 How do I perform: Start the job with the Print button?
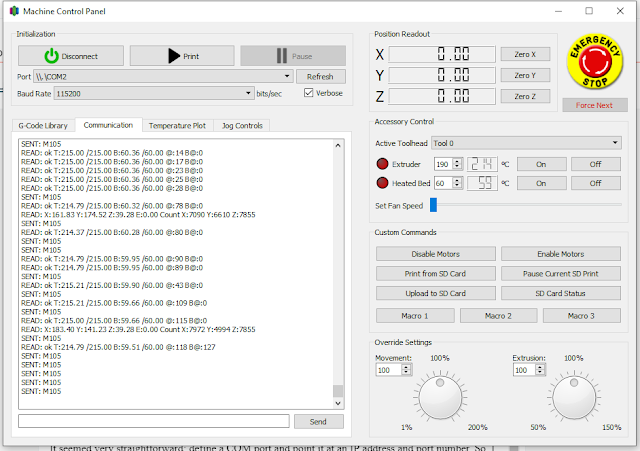[x=182, y=56]
